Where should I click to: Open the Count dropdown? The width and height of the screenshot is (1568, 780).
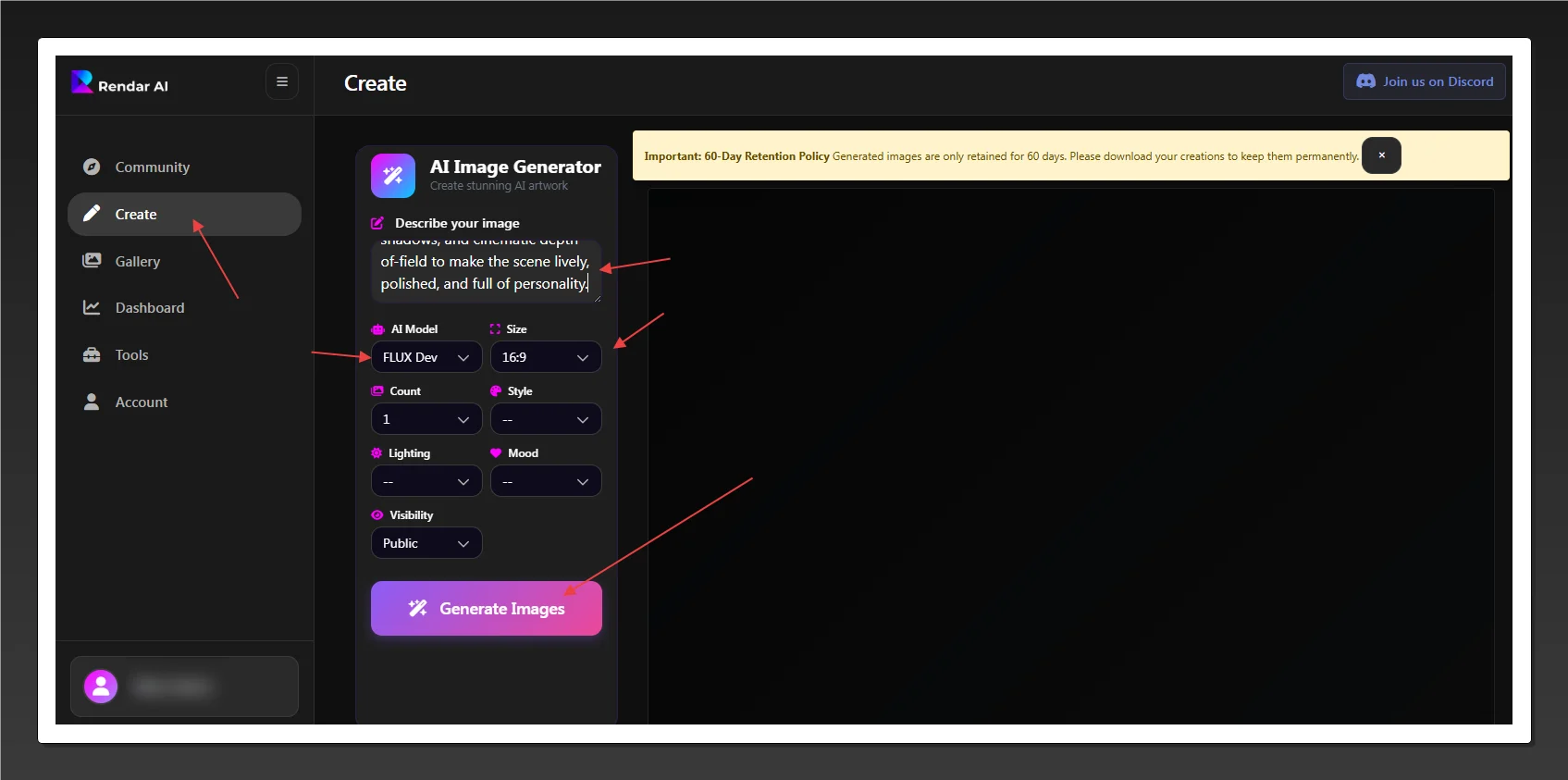426,419
